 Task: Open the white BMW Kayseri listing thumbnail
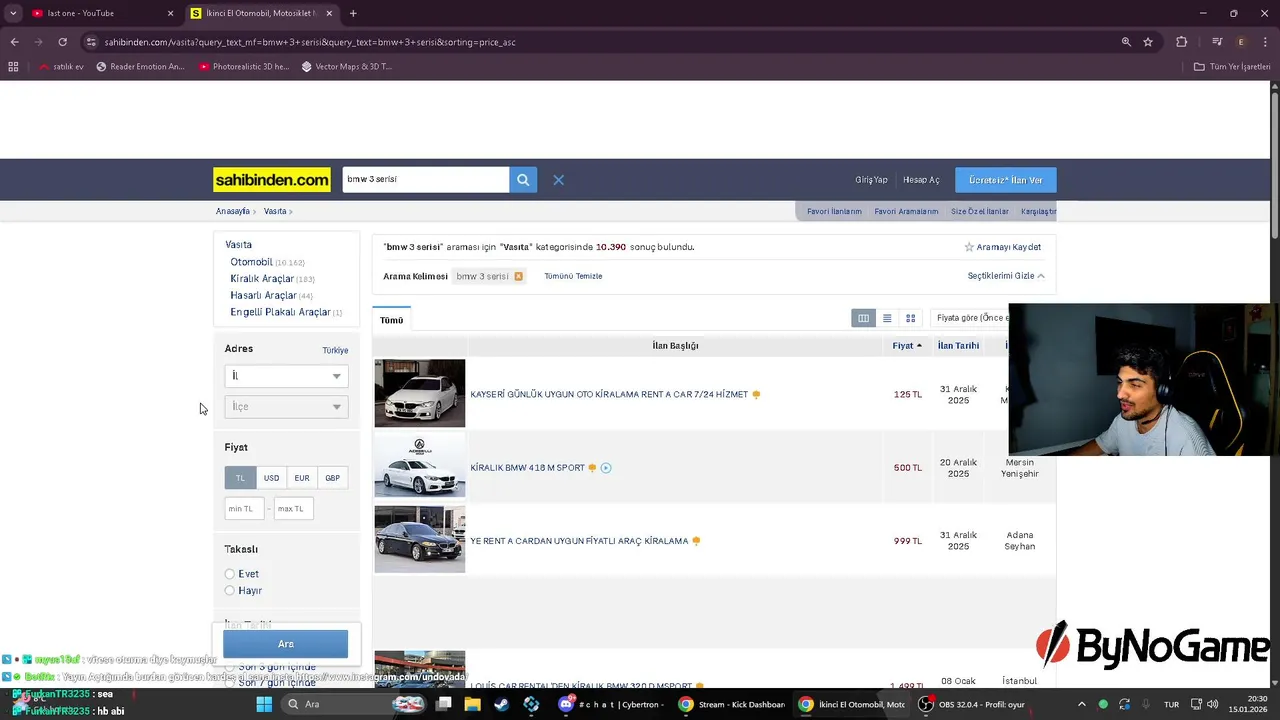coord(419,394)
